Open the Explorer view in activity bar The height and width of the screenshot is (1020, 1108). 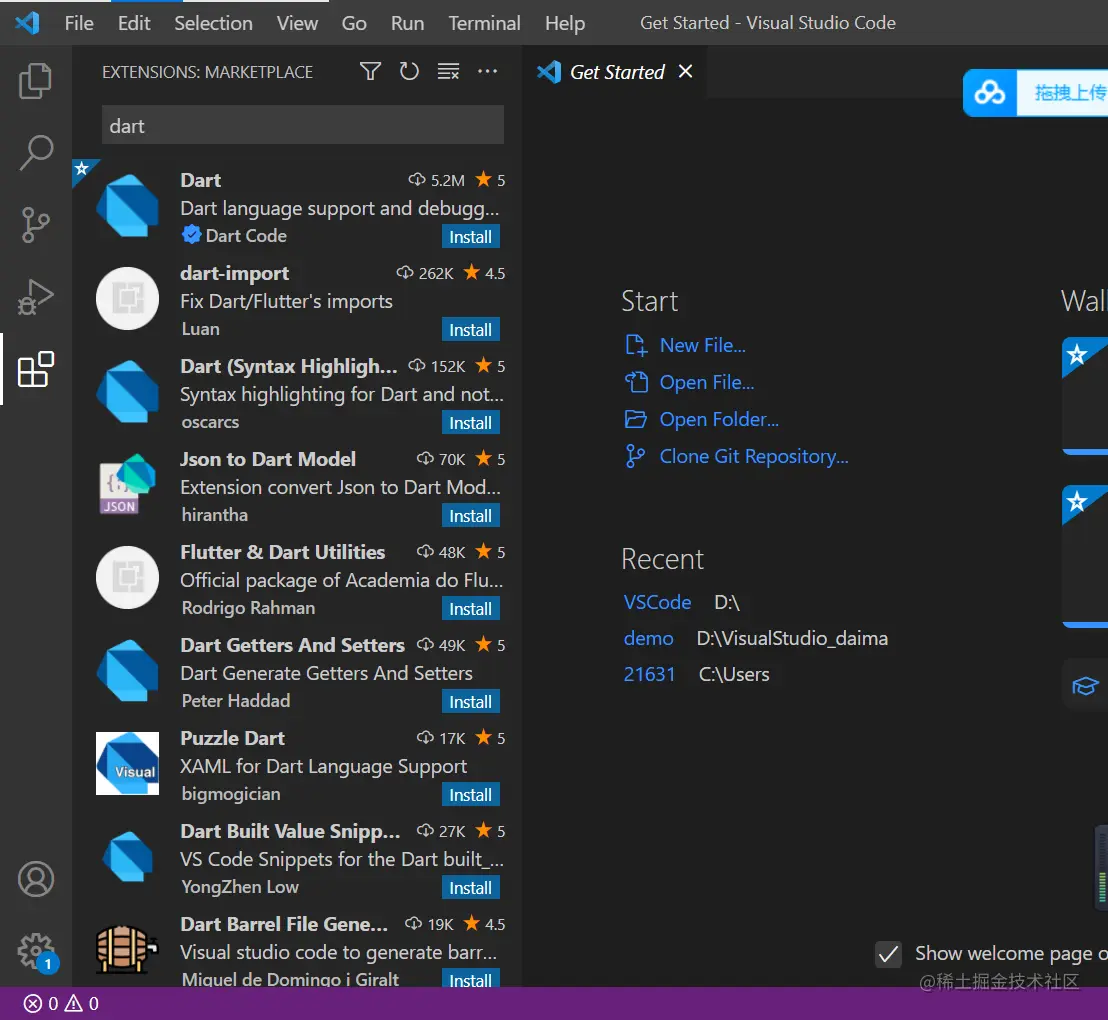point(35,81)
